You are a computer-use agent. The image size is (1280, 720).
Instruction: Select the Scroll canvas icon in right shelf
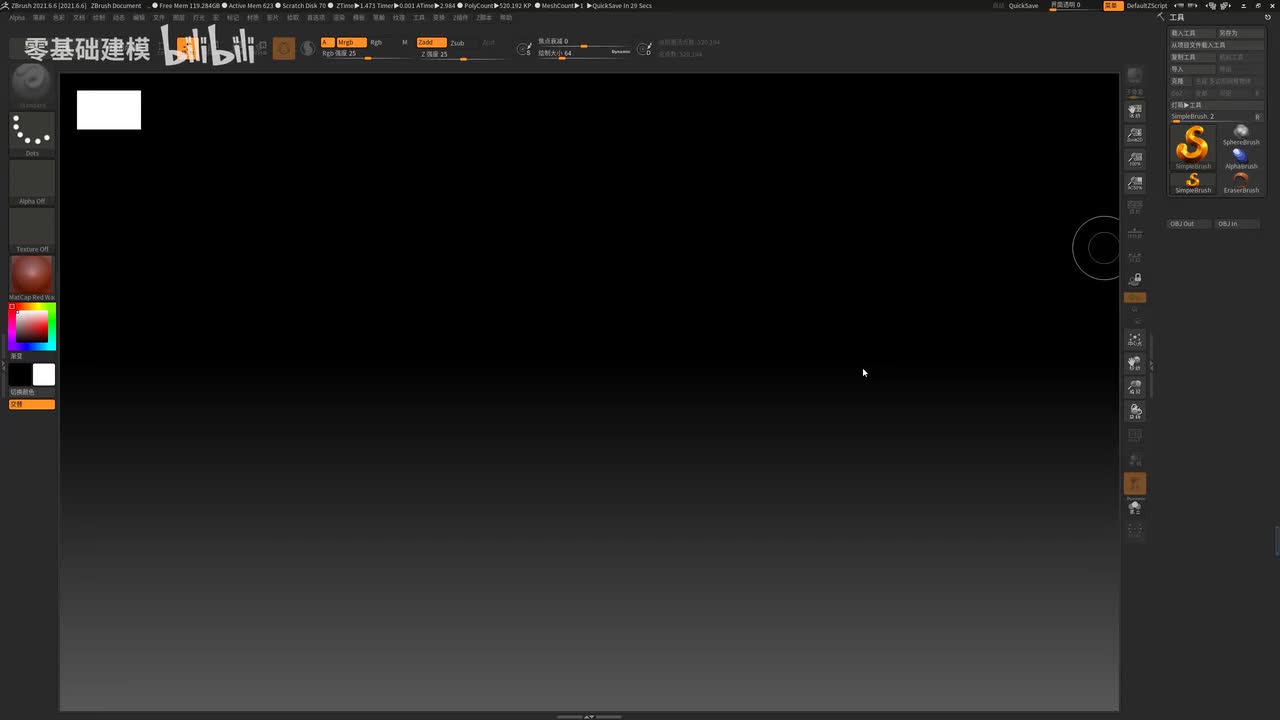(1135, 112)
